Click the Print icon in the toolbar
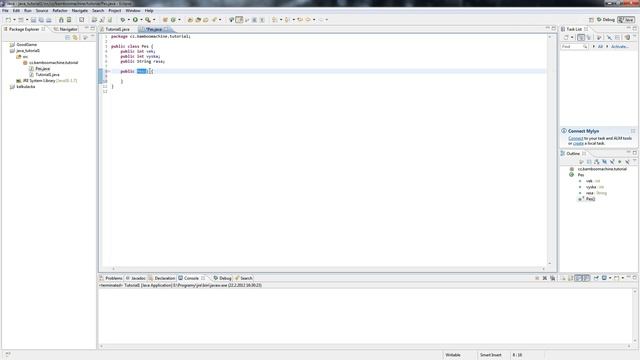640x360 pixels. (x=49, y=20)
